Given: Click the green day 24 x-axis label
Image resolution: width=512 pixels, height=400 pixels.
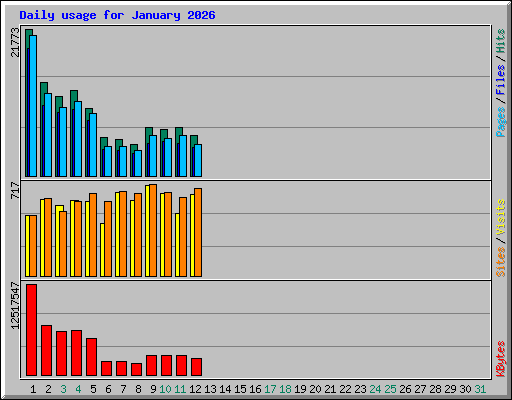Looking at the screenshot, I should tap(375, 389).
